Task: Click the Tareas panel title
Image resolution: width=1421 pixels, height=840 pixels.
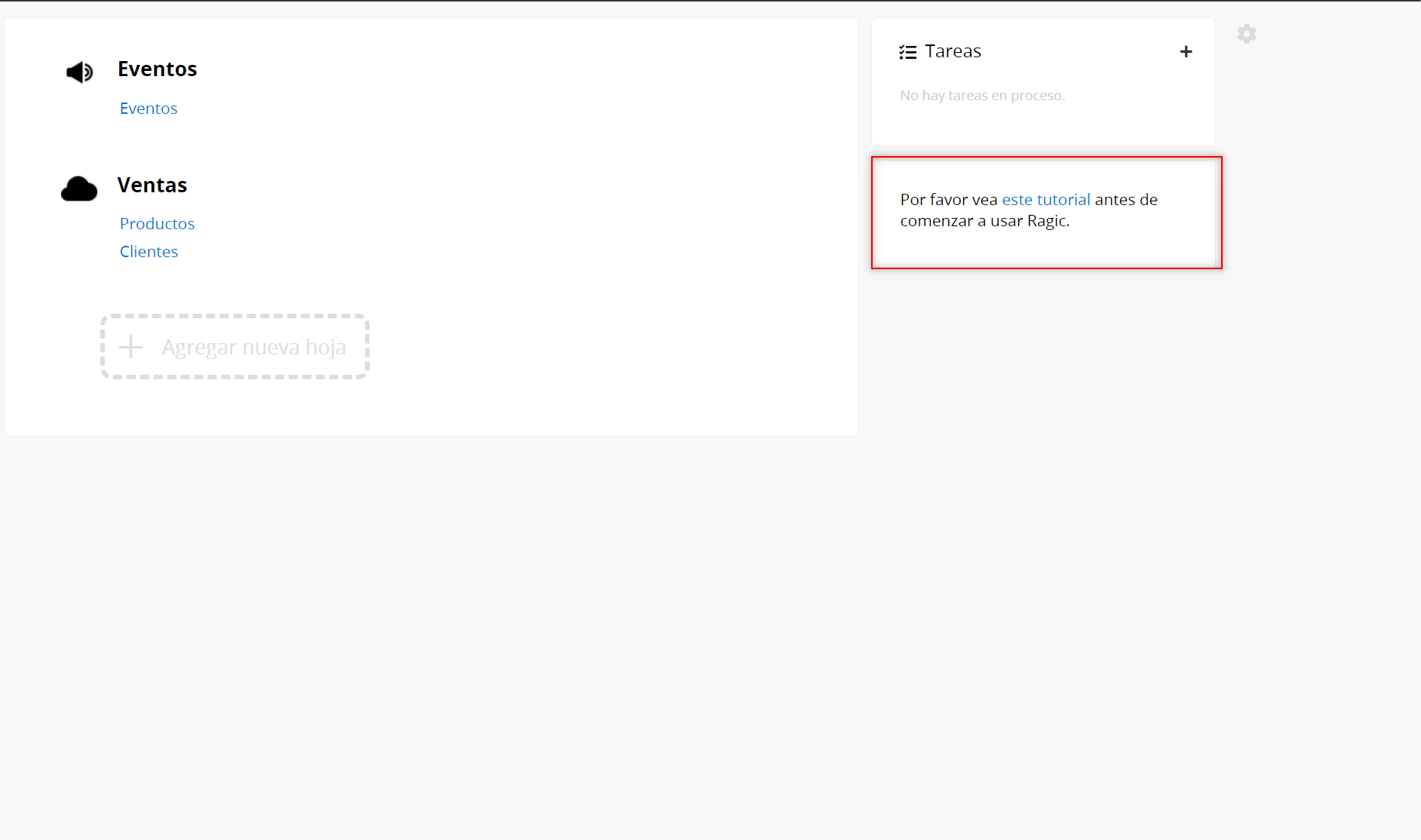Action: (953, 51)
